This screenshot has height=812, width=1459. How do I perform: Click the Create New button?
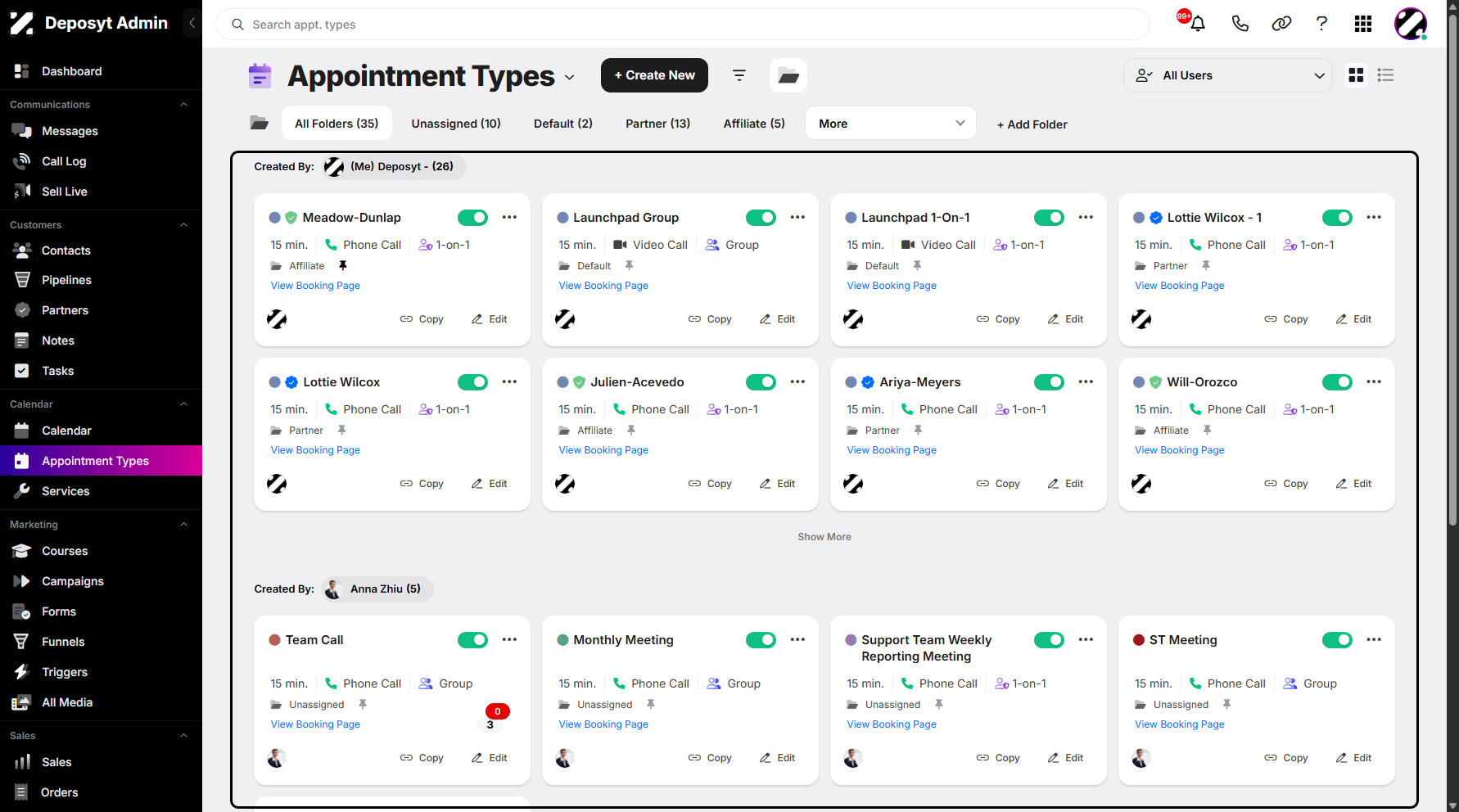click(654, 75)
